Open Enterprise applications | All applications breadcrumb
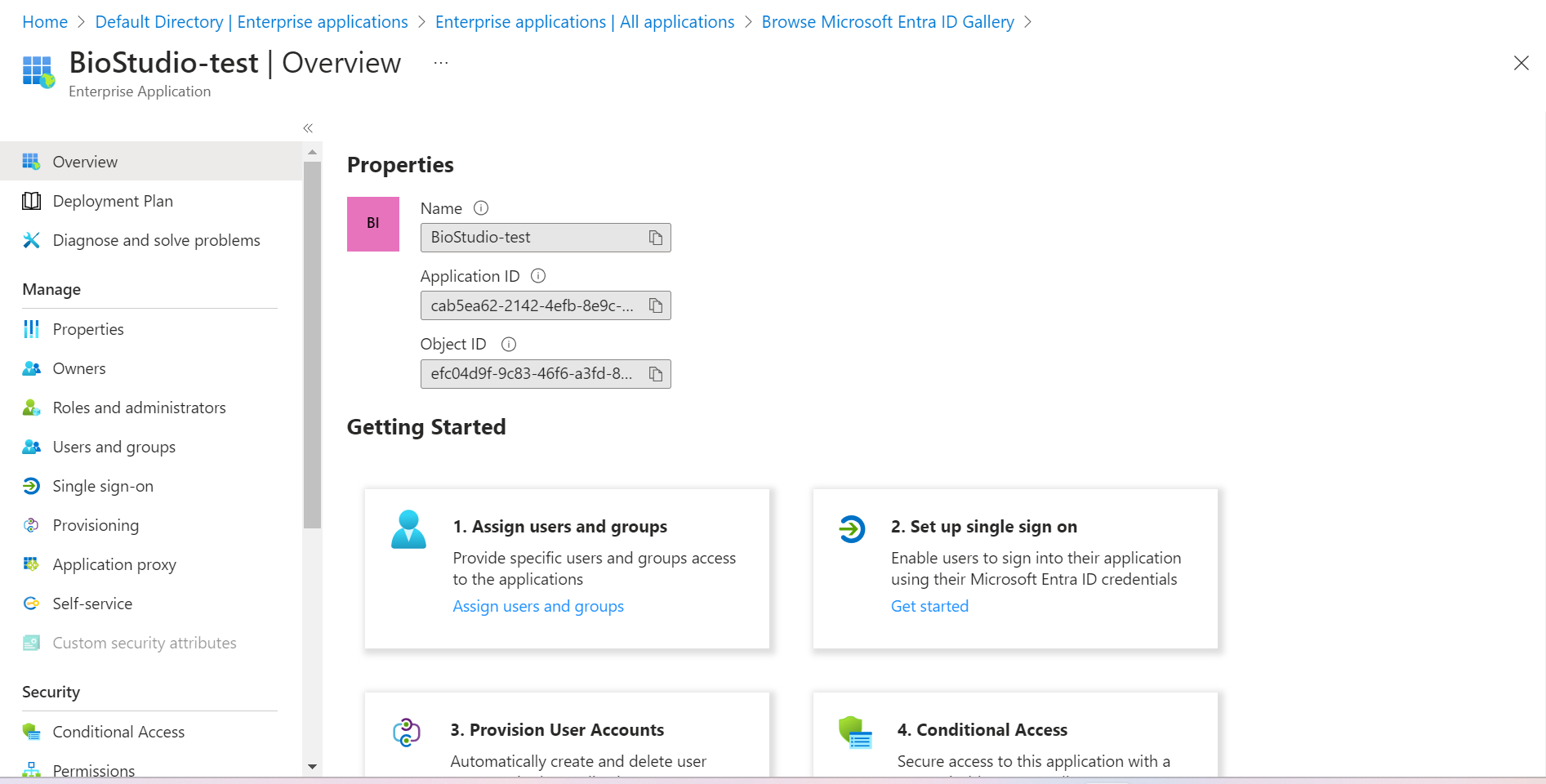1546x784 pixels. [585, 22]
